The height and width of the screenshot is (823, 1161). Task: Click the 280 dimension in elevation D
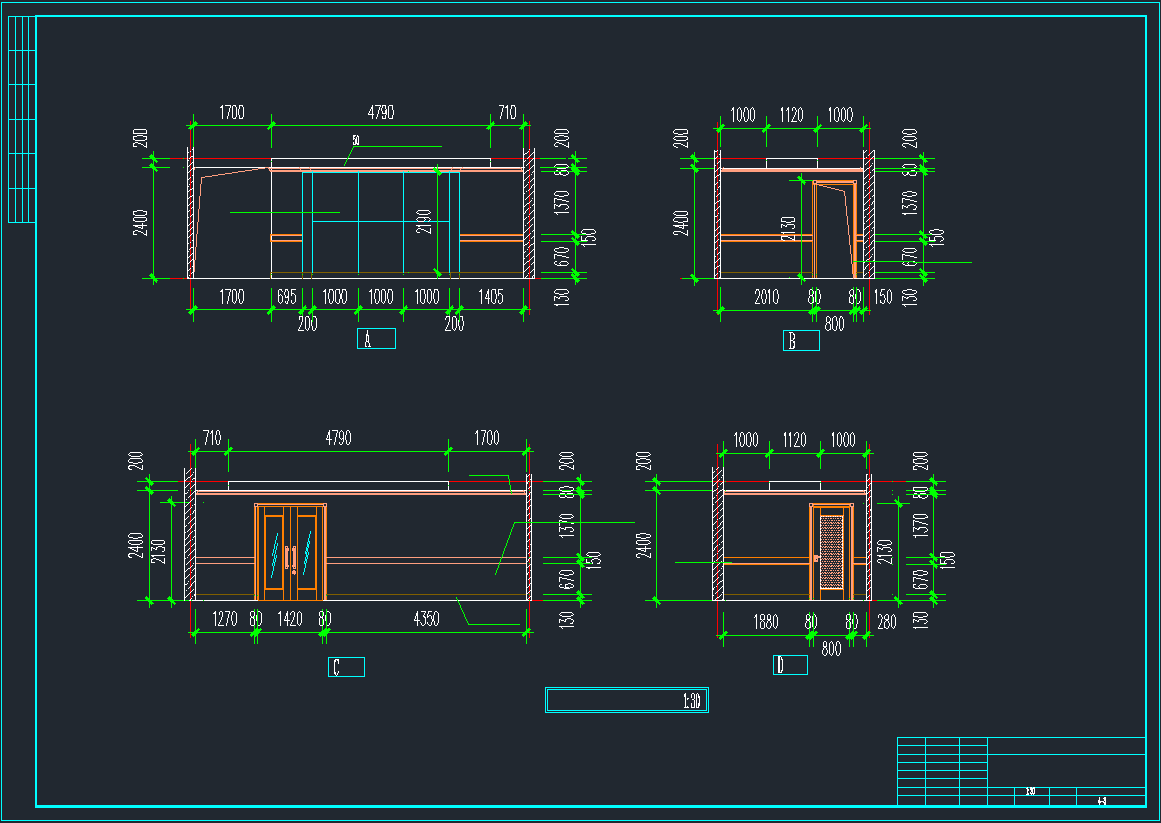[886, 622]
